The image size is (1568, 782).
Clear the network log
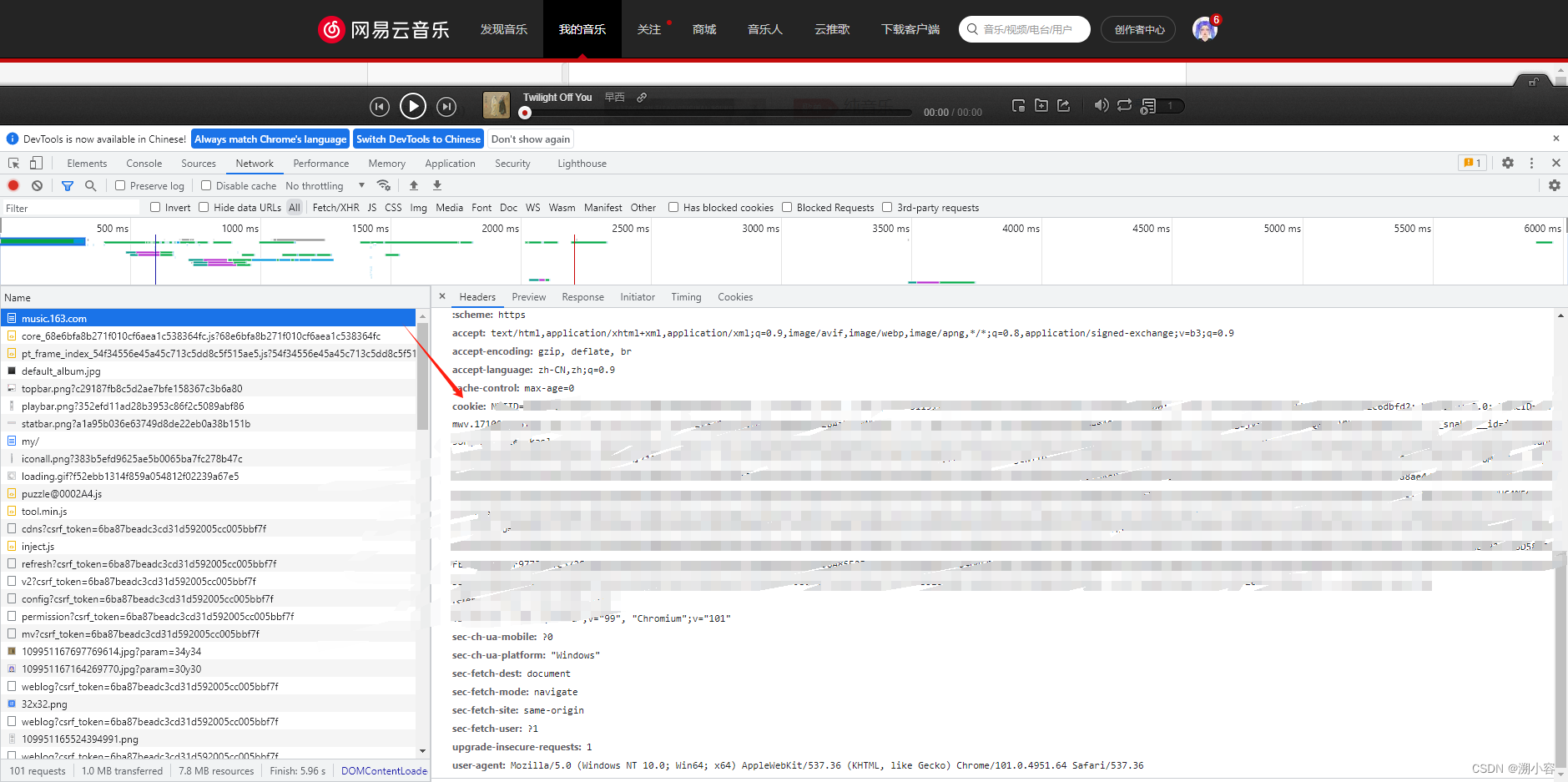pos(37,185)
